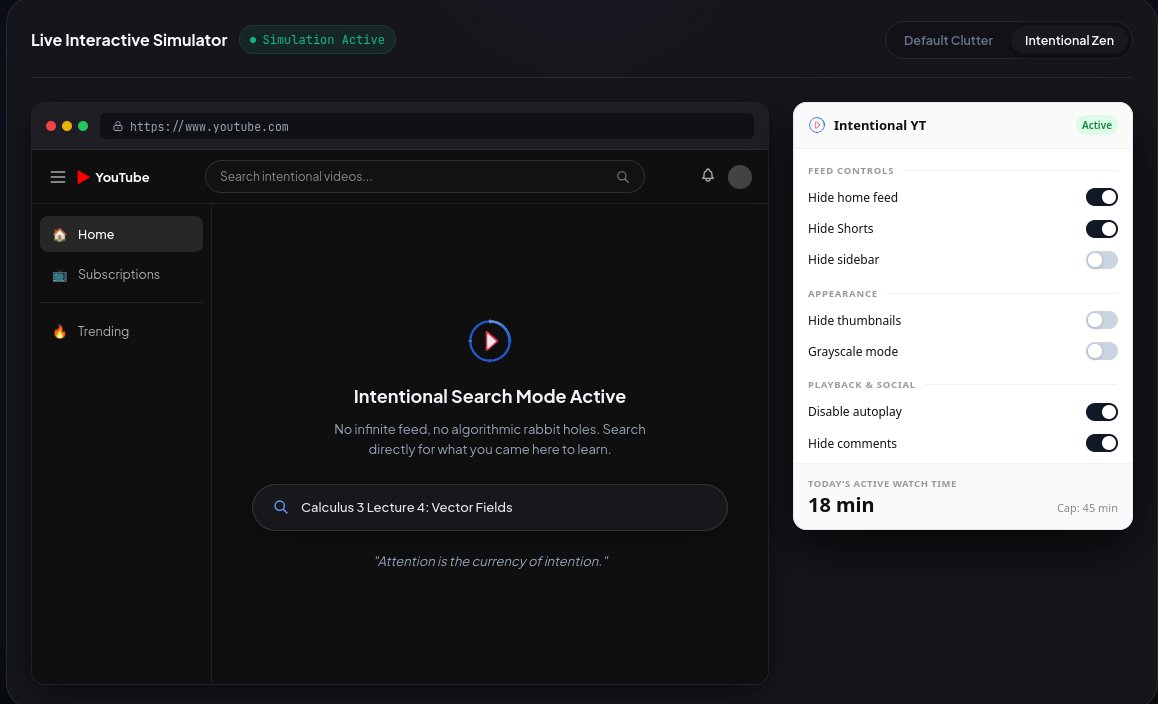Click the padlock icon in the address bar

pos(117,126)
